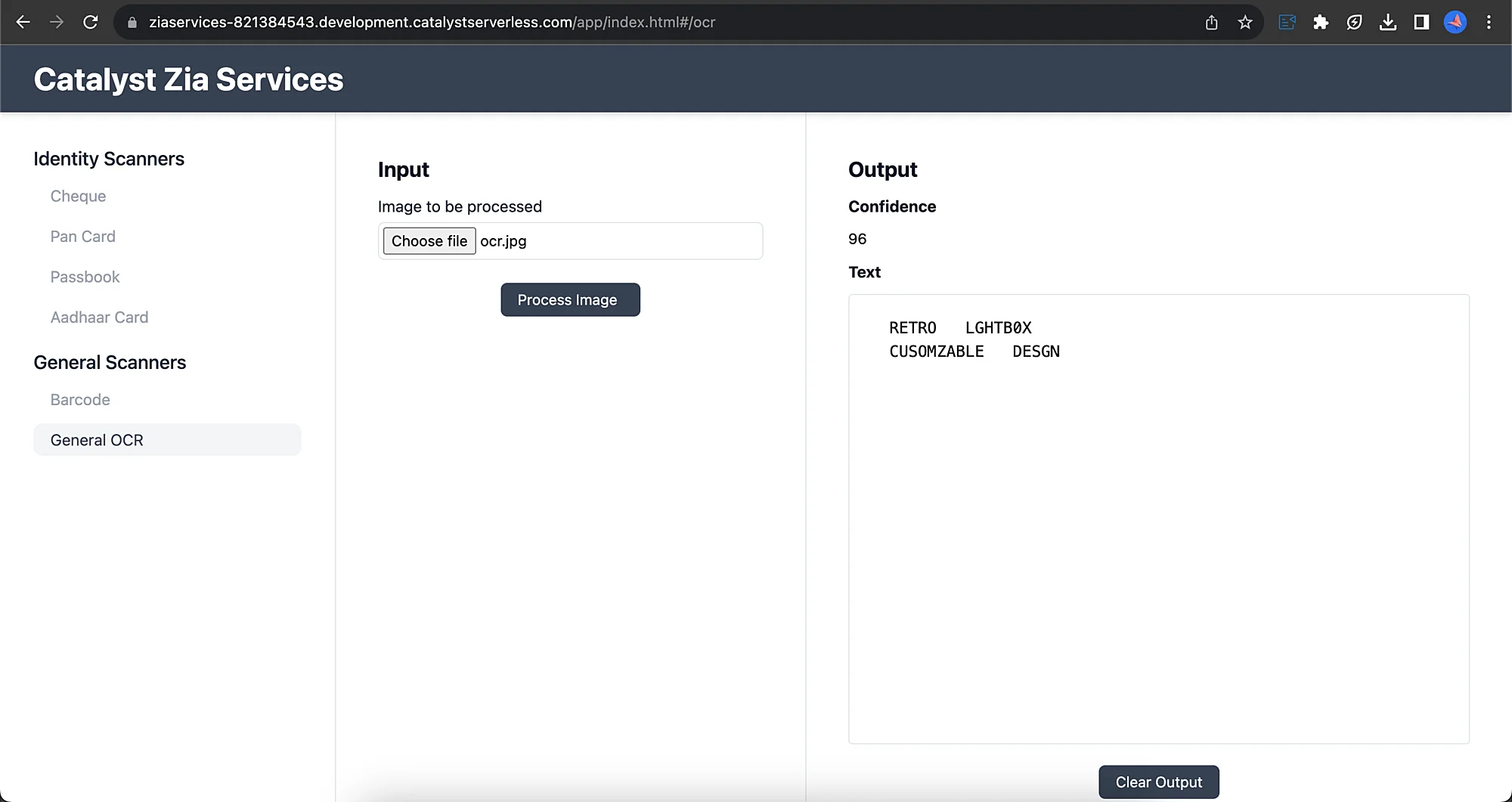Select Pan Card in the sidebar

tap(82, 237)
